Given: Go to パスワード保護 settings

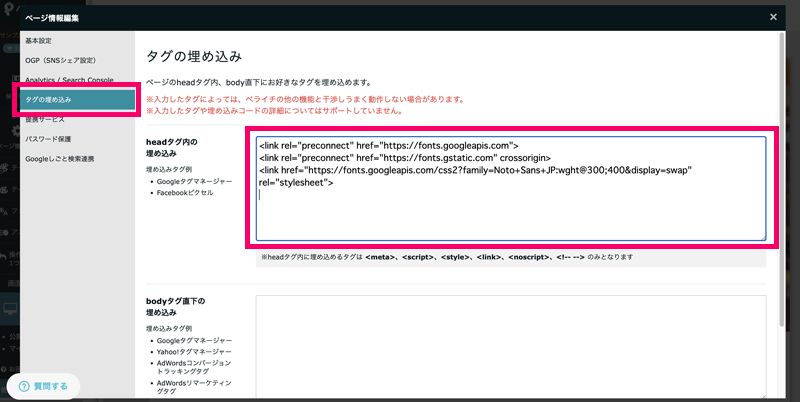Looking at the screenshot, I should pos(48,139).
